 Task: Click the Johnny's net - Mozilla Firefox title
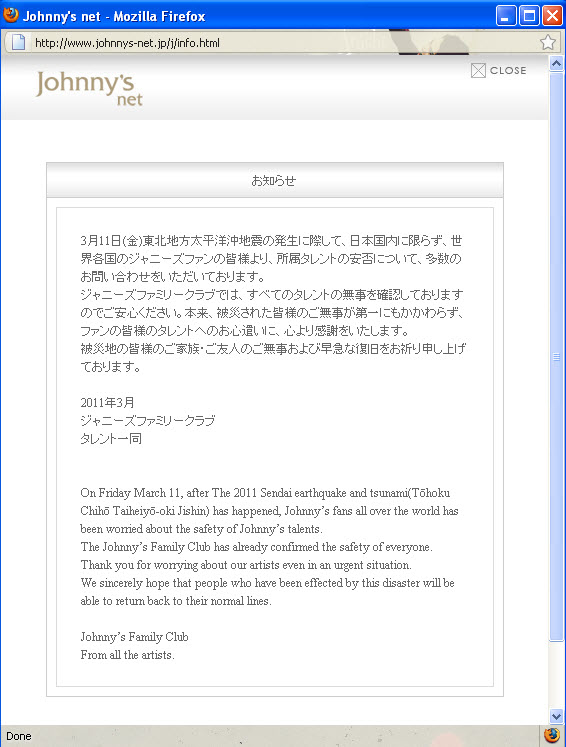tap(114, 17)
